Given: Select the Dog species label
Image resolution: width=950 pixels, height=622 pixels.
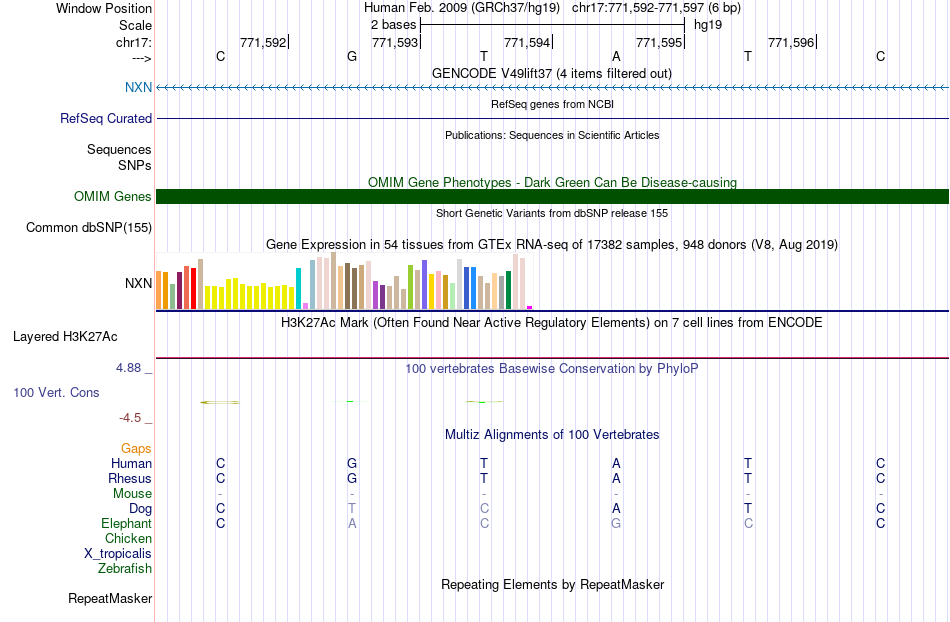Looking at the screenshot, I should pyautogui.click(x=140, y=509).
